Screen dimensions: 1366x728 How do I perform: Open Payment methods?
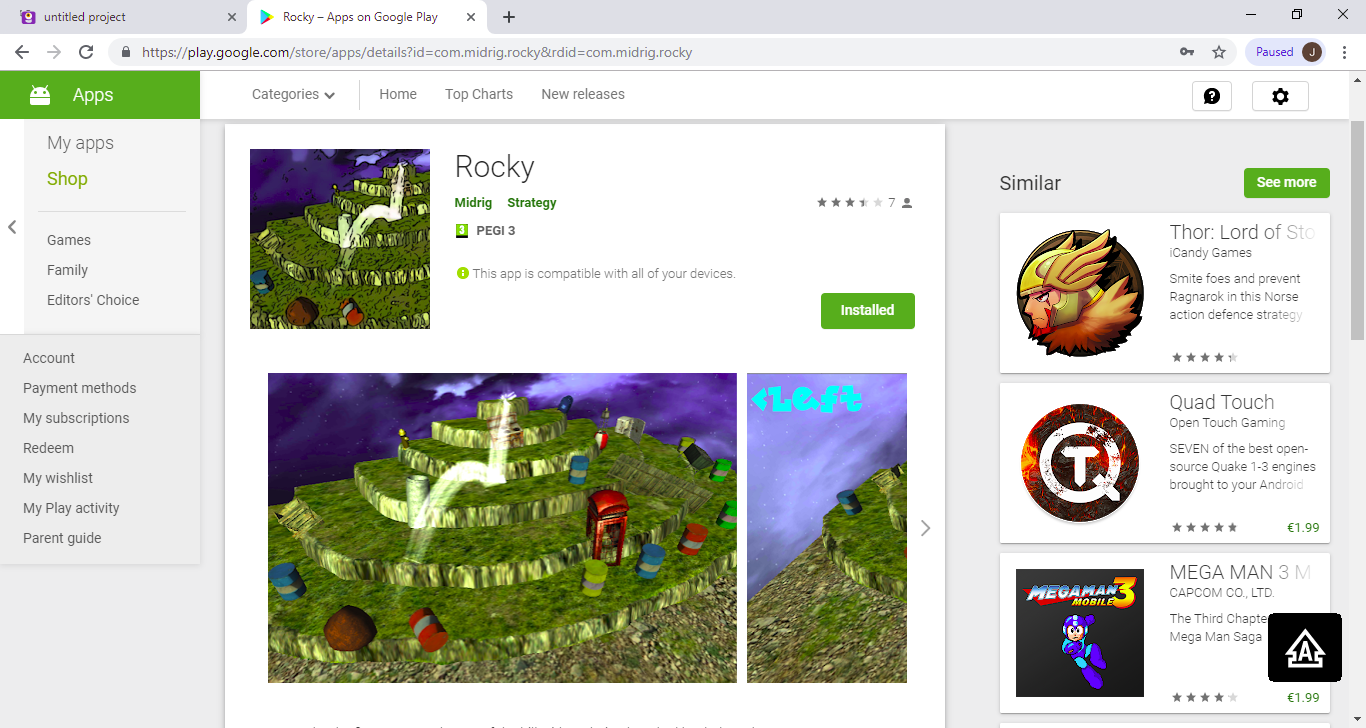click(80, 388)
